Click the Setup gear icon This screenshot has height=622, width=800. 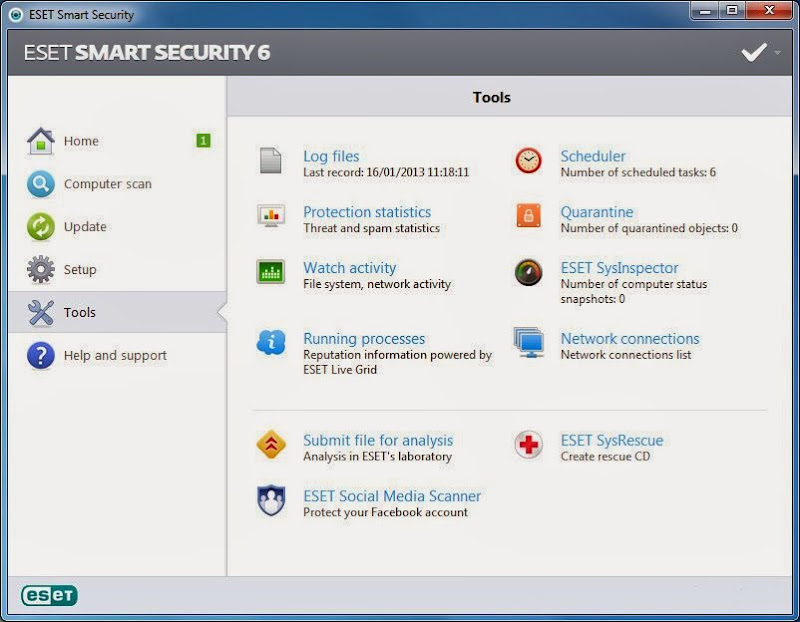click(x=41, y=269)
